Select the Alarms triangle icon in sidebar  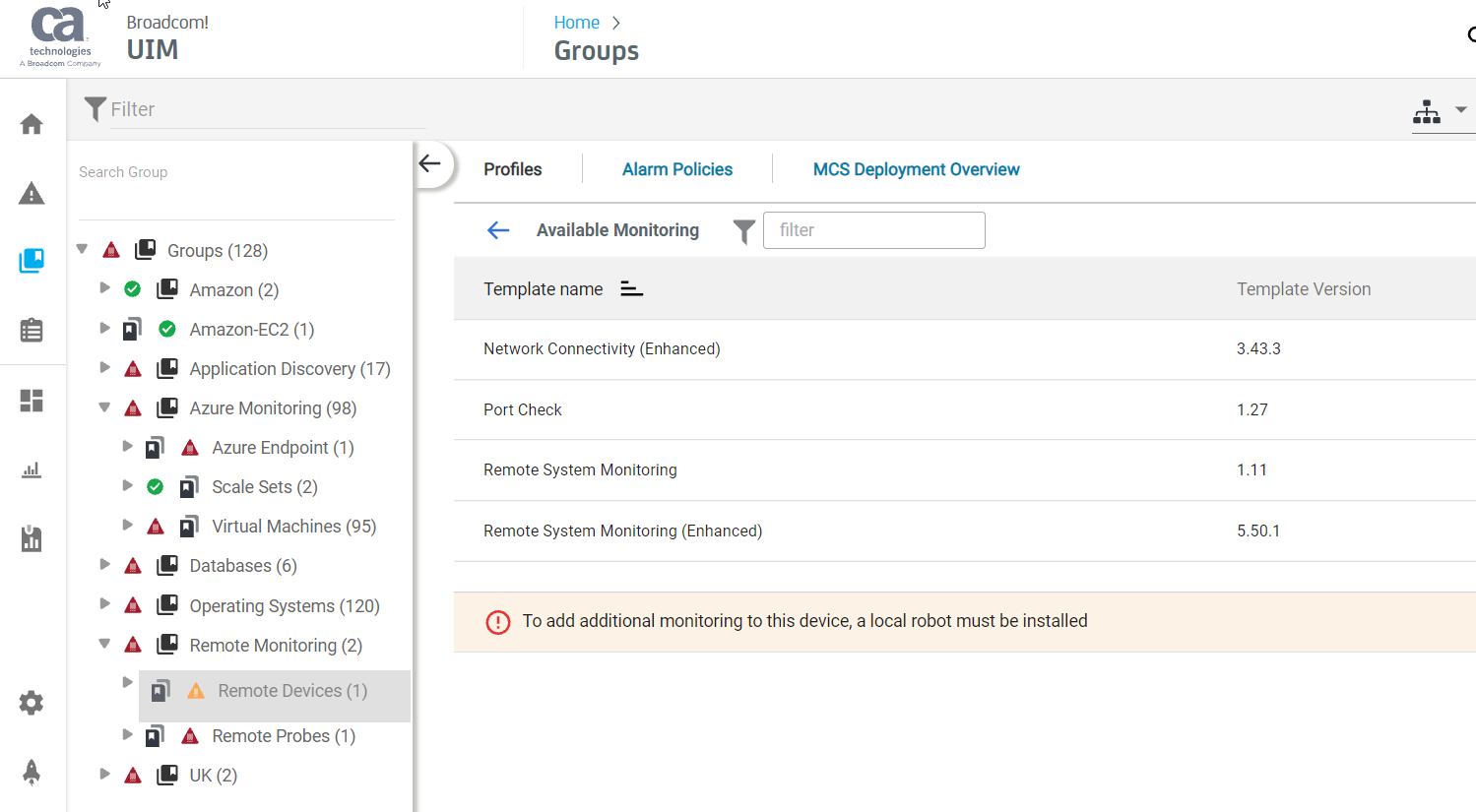click(31, 193)
